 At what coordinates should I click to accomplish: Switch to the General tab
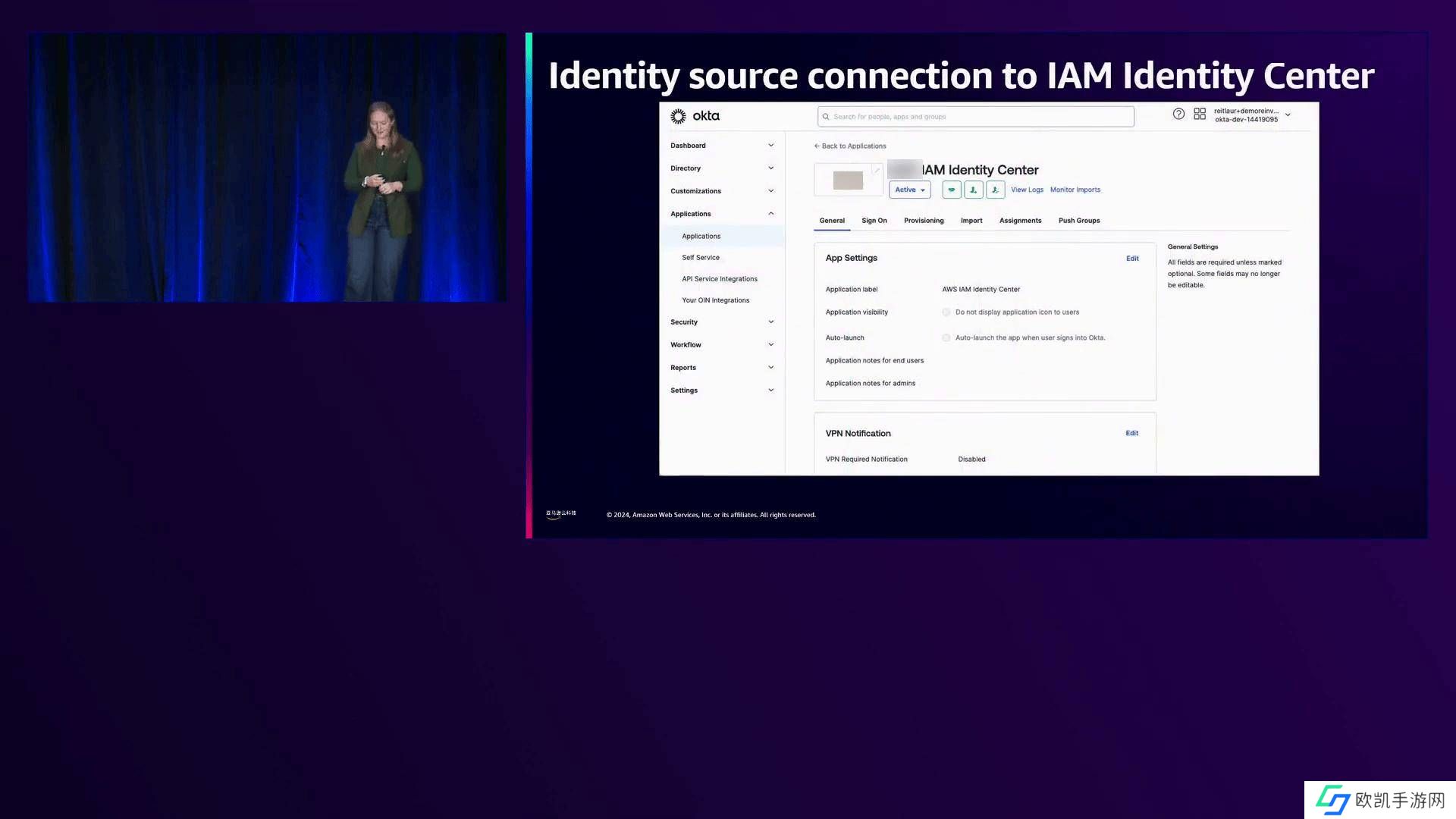832,221
